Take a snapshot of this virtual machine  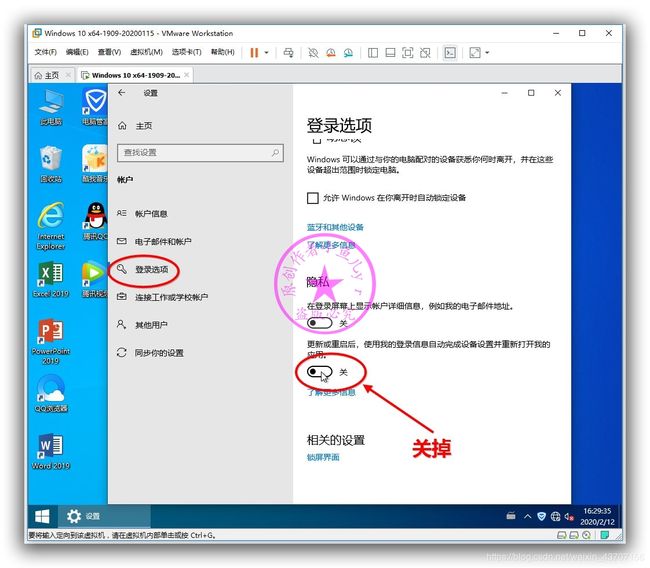point(313,53)
